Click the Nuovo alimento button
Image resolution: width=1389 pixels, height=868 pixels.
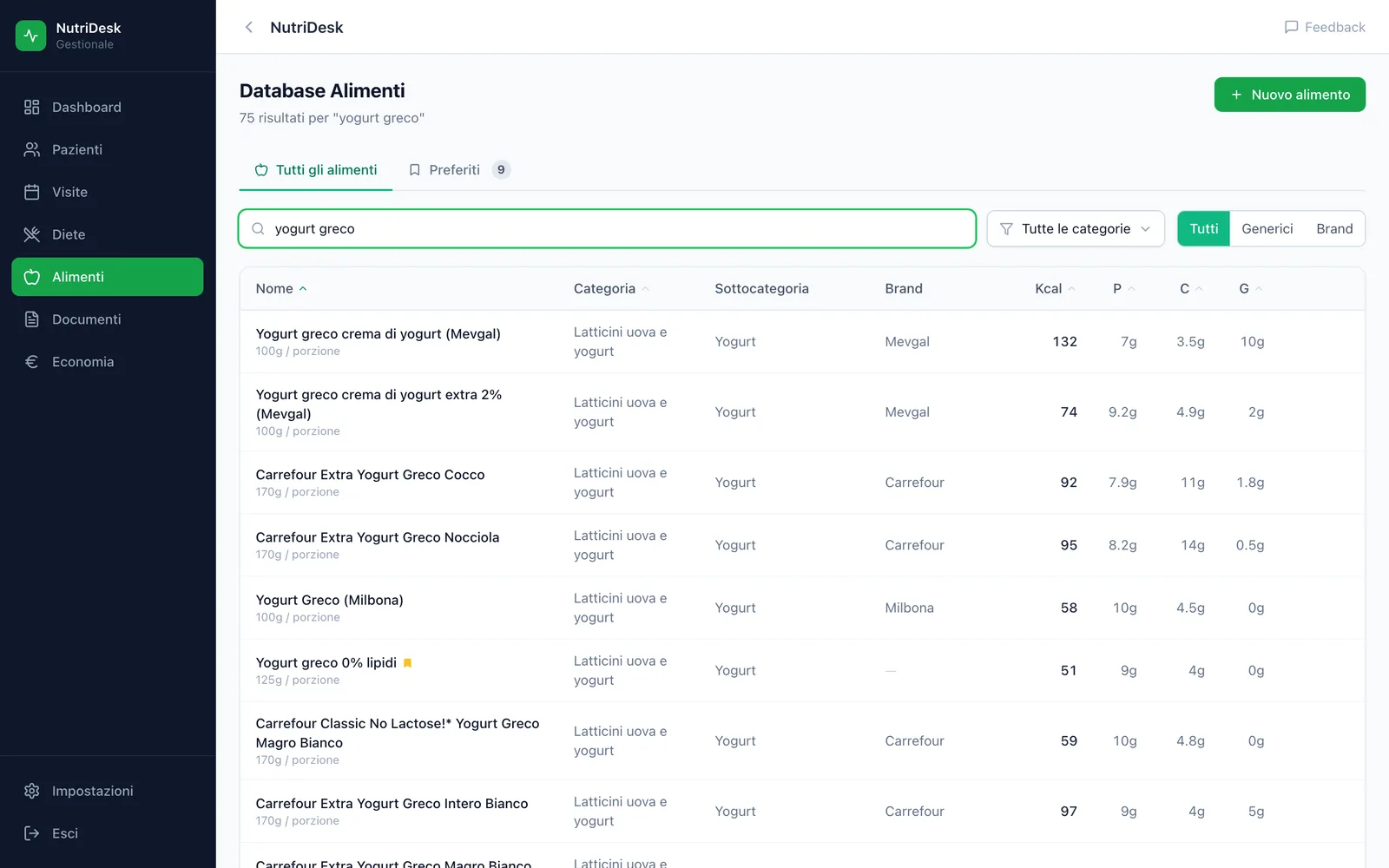tap(1289, 95)
